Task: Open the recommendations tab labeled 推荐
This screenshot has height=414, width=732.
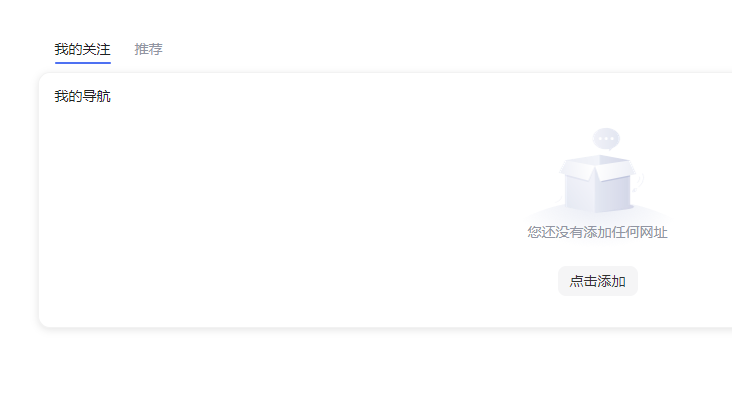Action: coord(148,49)
